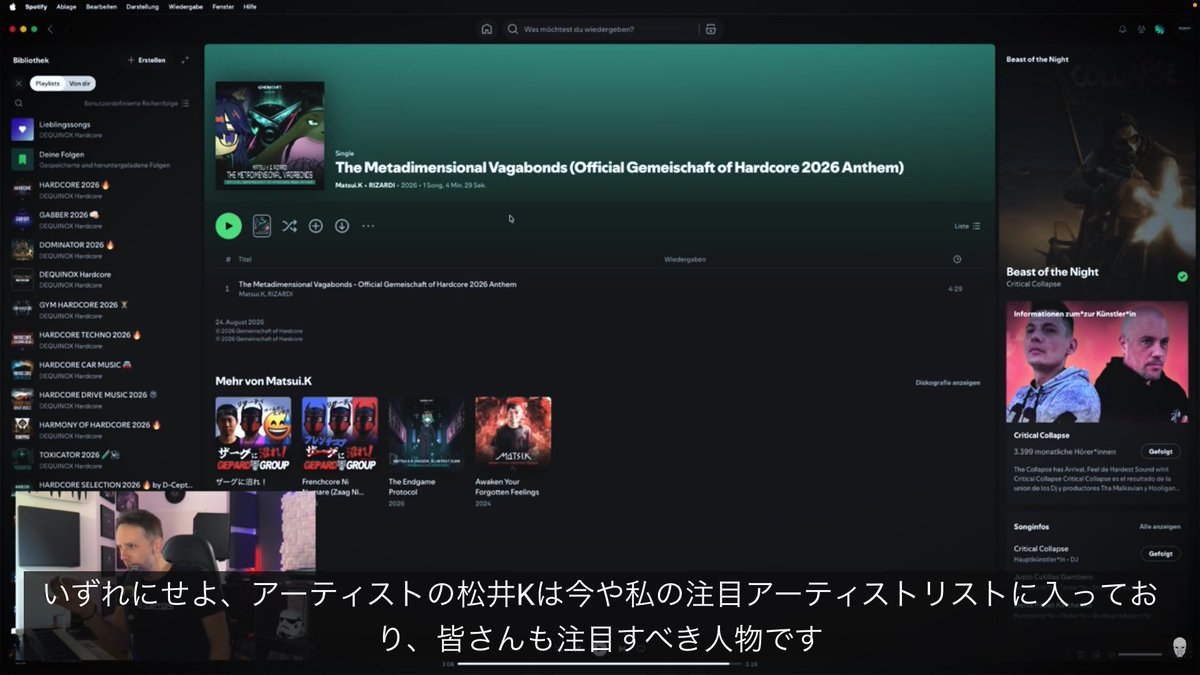This screenshot has width=1200, height=675.
Task: Open the notifications bell
Action: (1122, 29)
